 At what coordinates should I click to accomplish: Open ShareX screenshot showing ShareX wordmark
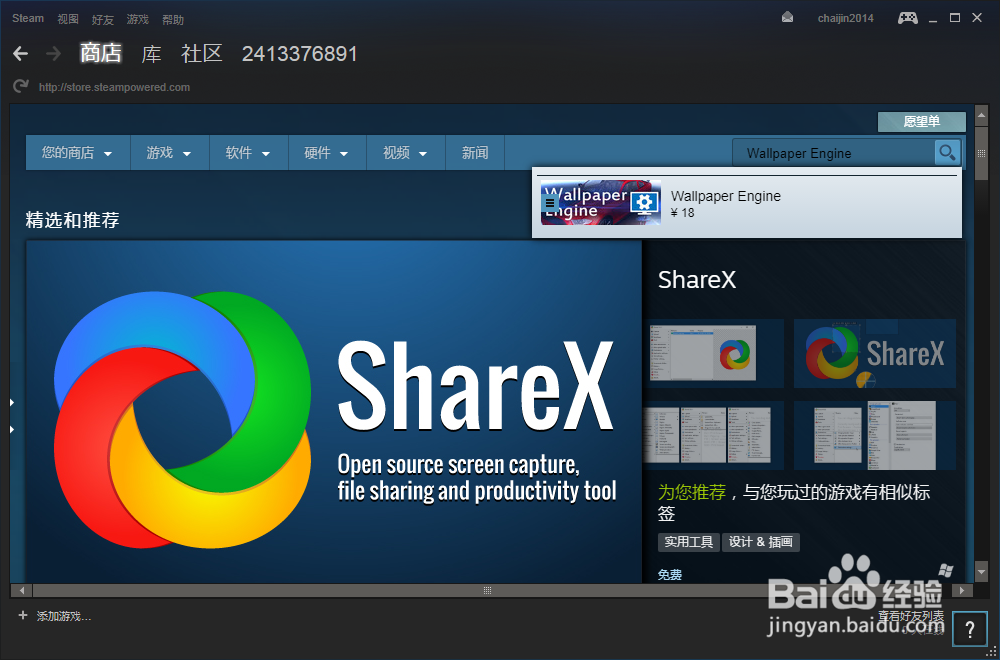point(875,353)
